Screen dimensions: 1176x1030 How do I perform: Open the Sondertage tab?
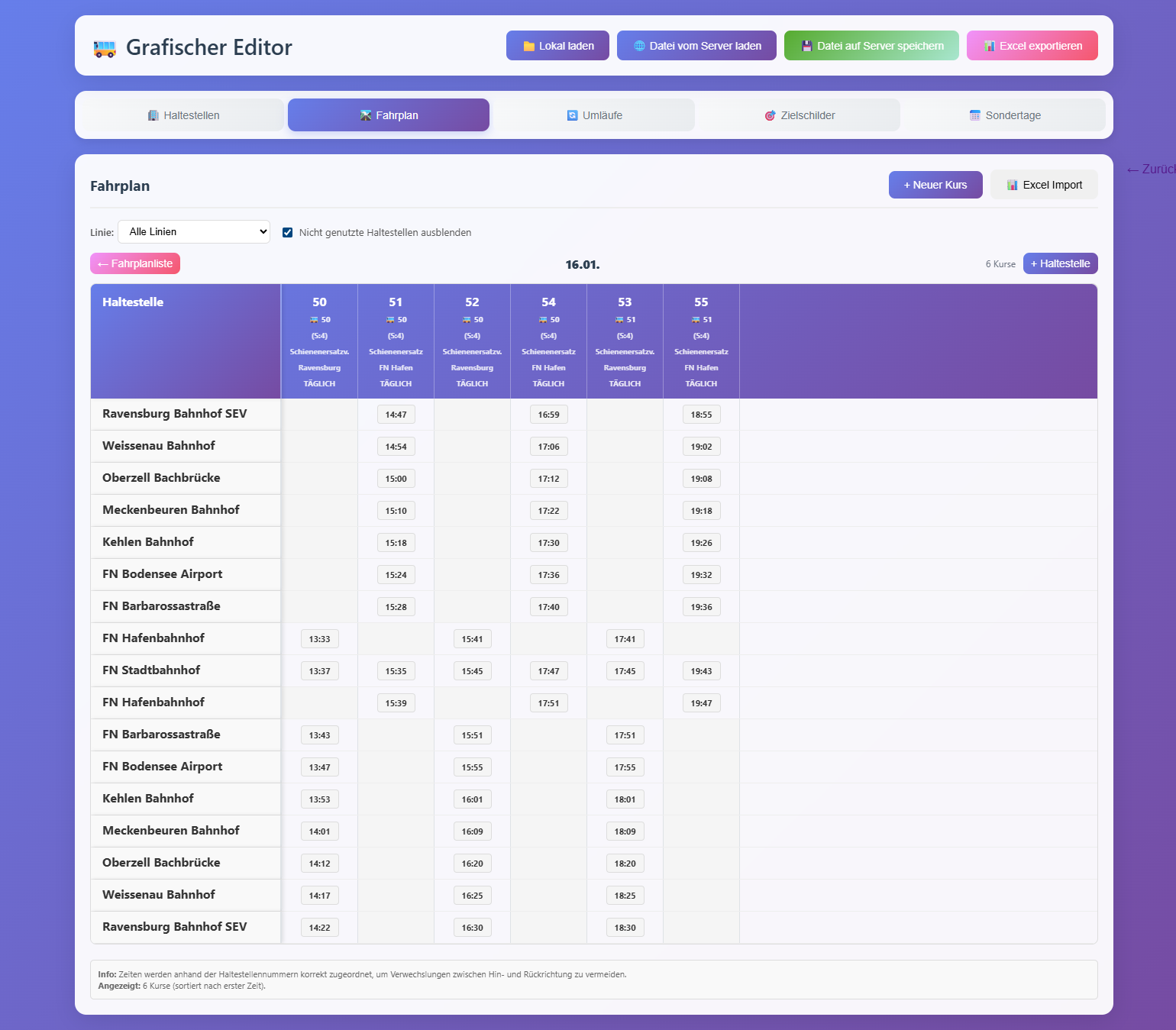(1006, 115)
